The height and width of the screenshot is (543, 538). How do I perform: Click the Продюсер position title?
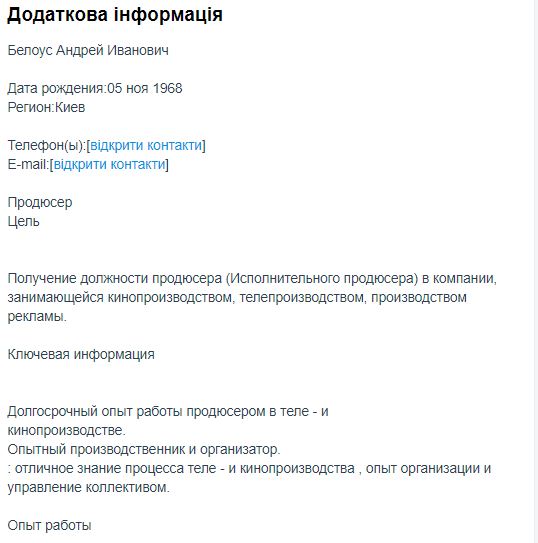(40, 202)
